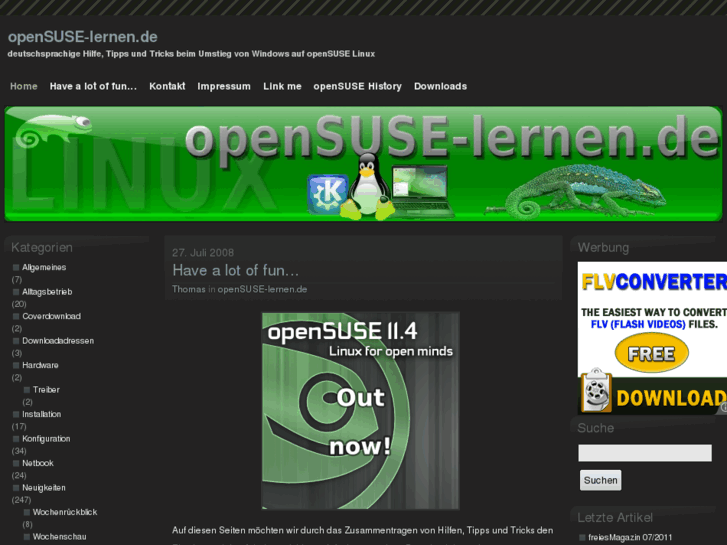
Task: Click into the Suche search field
Action: point(644,453)
